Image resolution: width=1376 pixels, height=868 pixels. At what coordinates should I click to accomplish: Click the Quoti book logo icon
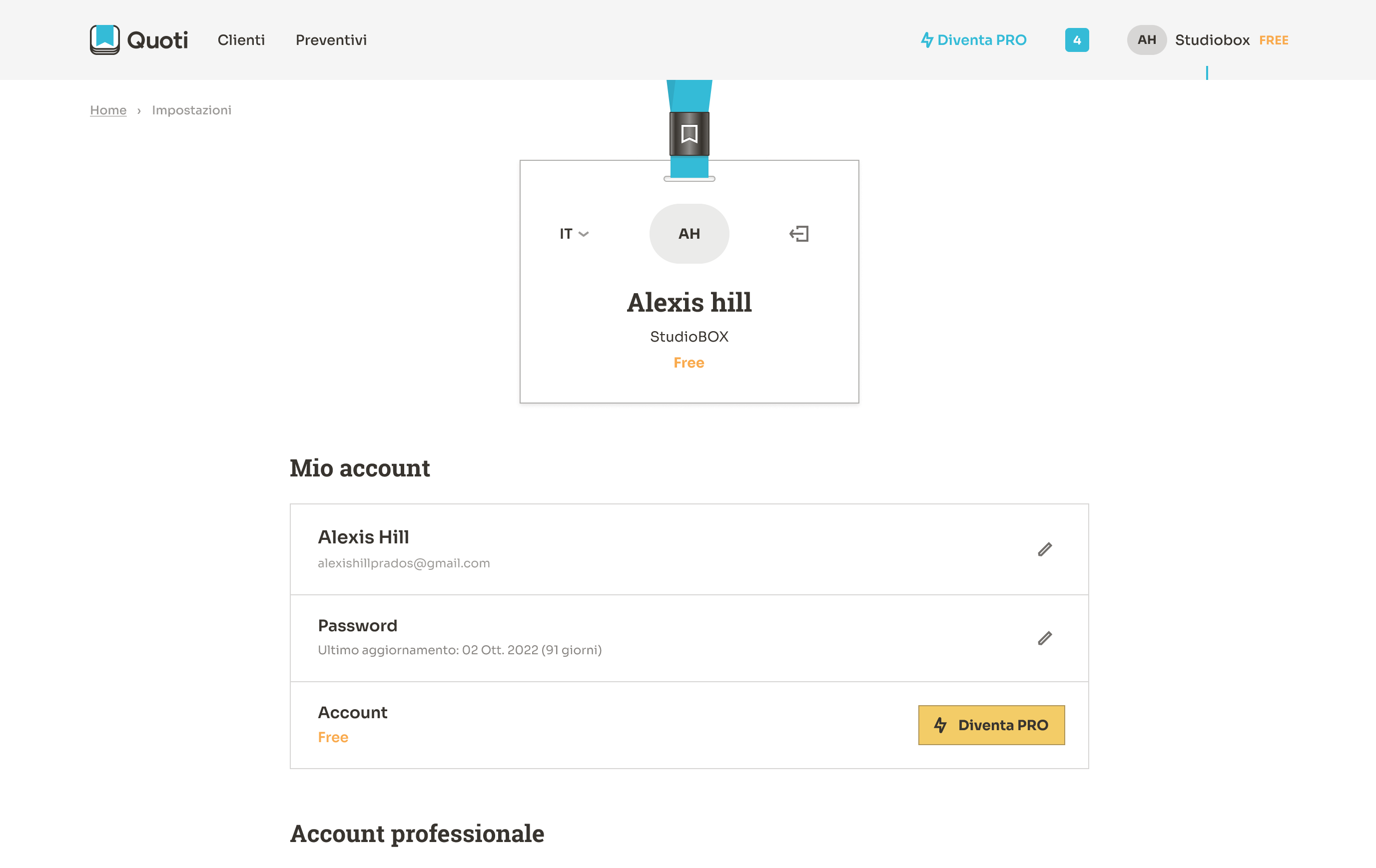(x=104, y=39)
